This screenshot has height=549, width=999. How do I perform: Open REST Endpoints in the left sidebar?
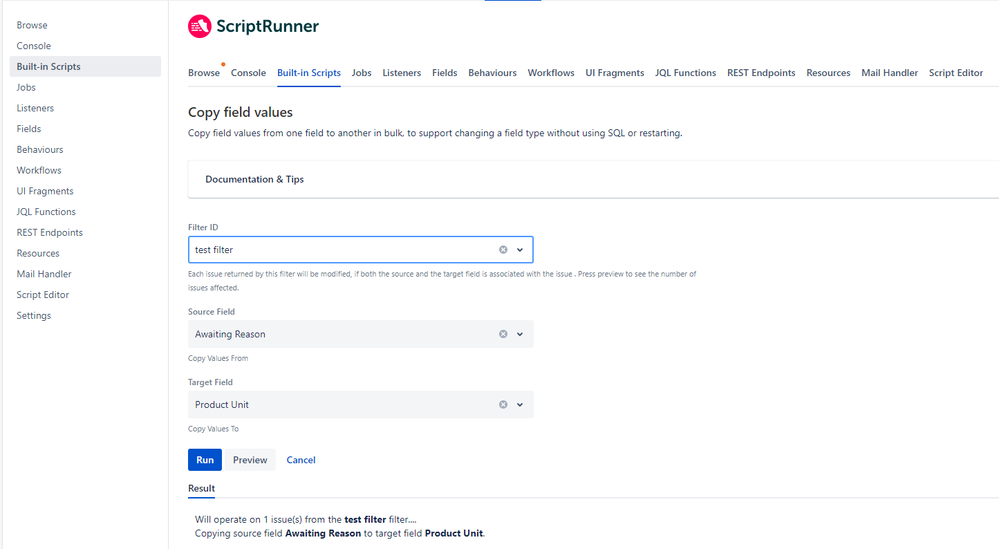click(50, 232)
